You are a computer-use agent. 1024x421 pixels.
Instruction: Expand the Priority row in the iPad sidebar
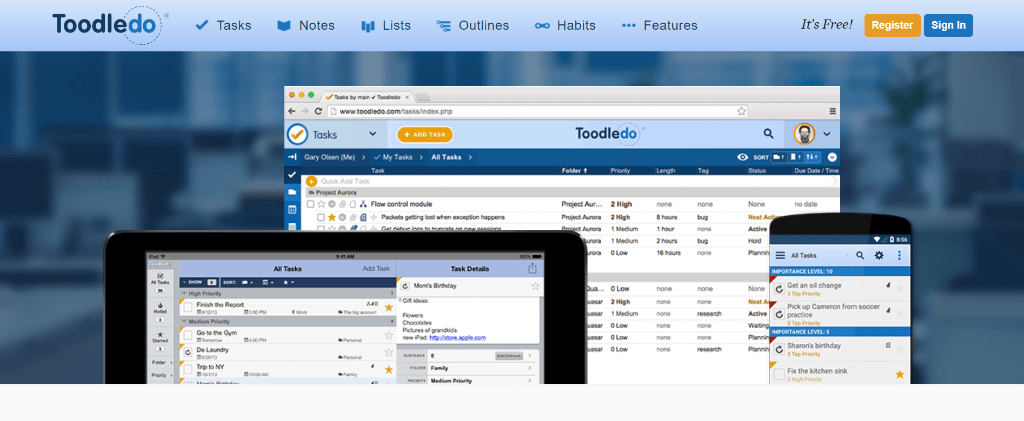[162, 375]
